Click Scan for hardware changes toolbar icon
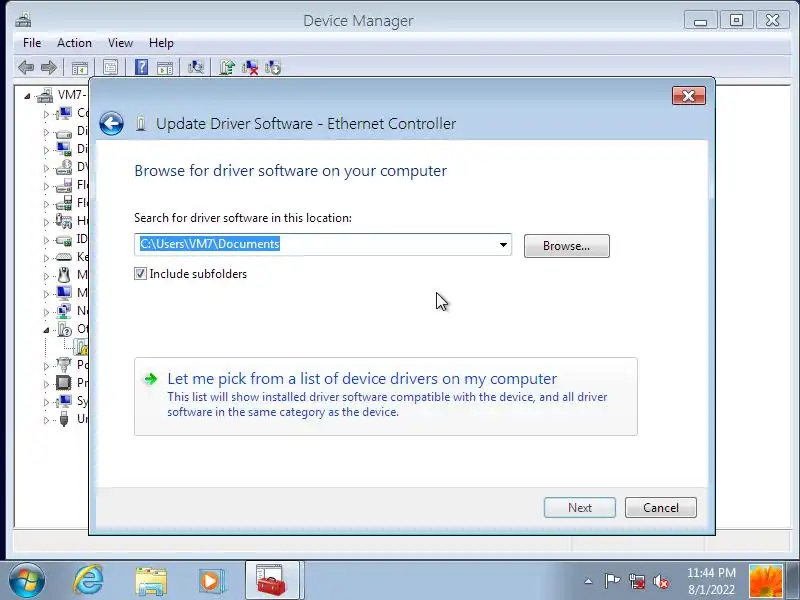 coord(196,67)
